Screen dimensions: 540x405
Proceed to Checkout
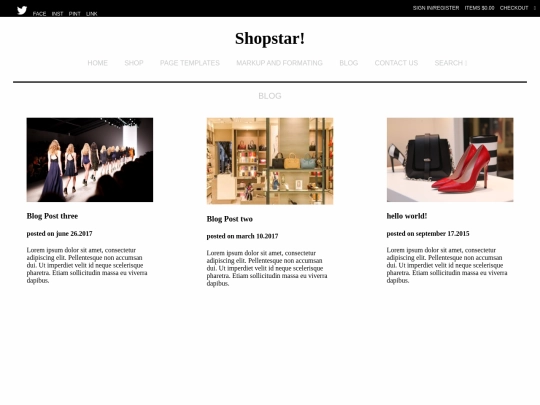point(514,8)
